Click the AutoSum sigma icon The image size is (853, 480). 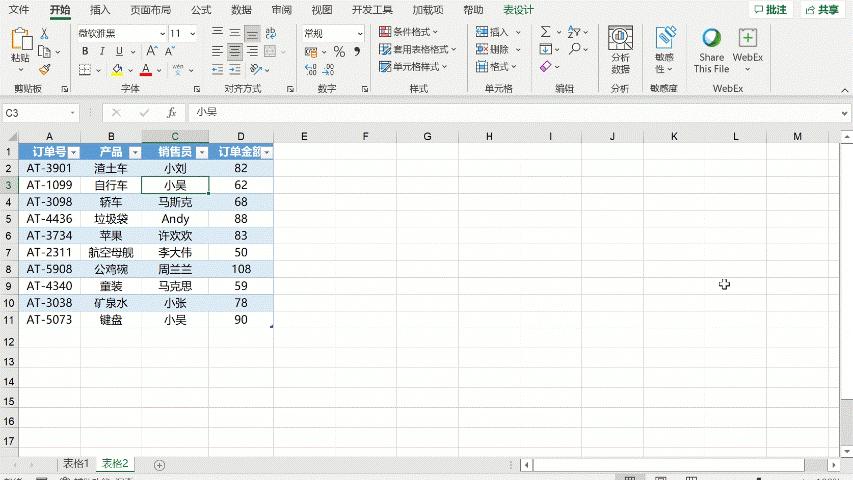click(x=545, y=32)
